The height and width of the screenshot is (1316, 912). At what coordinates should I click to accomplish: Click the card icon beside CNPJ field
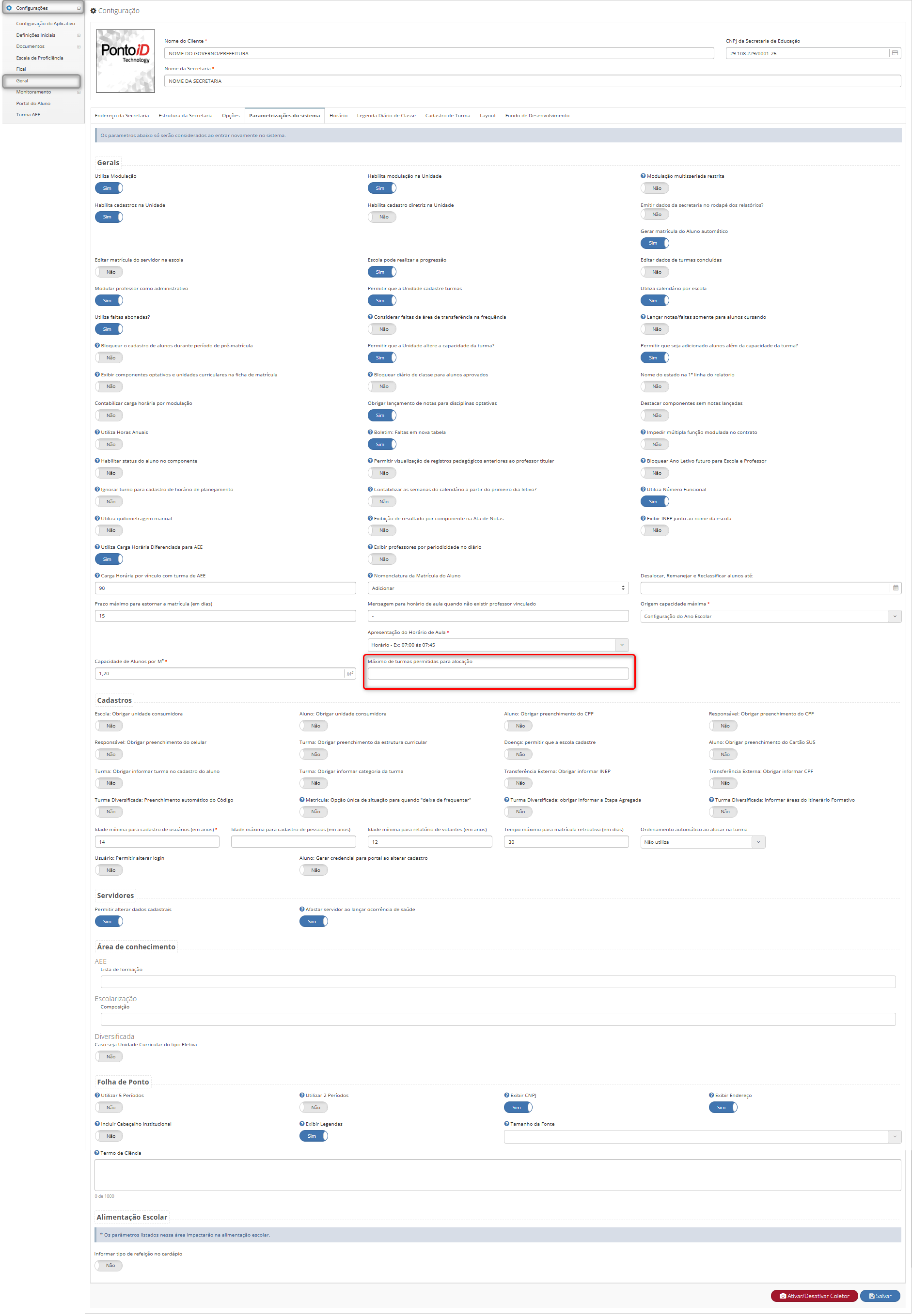895,53
